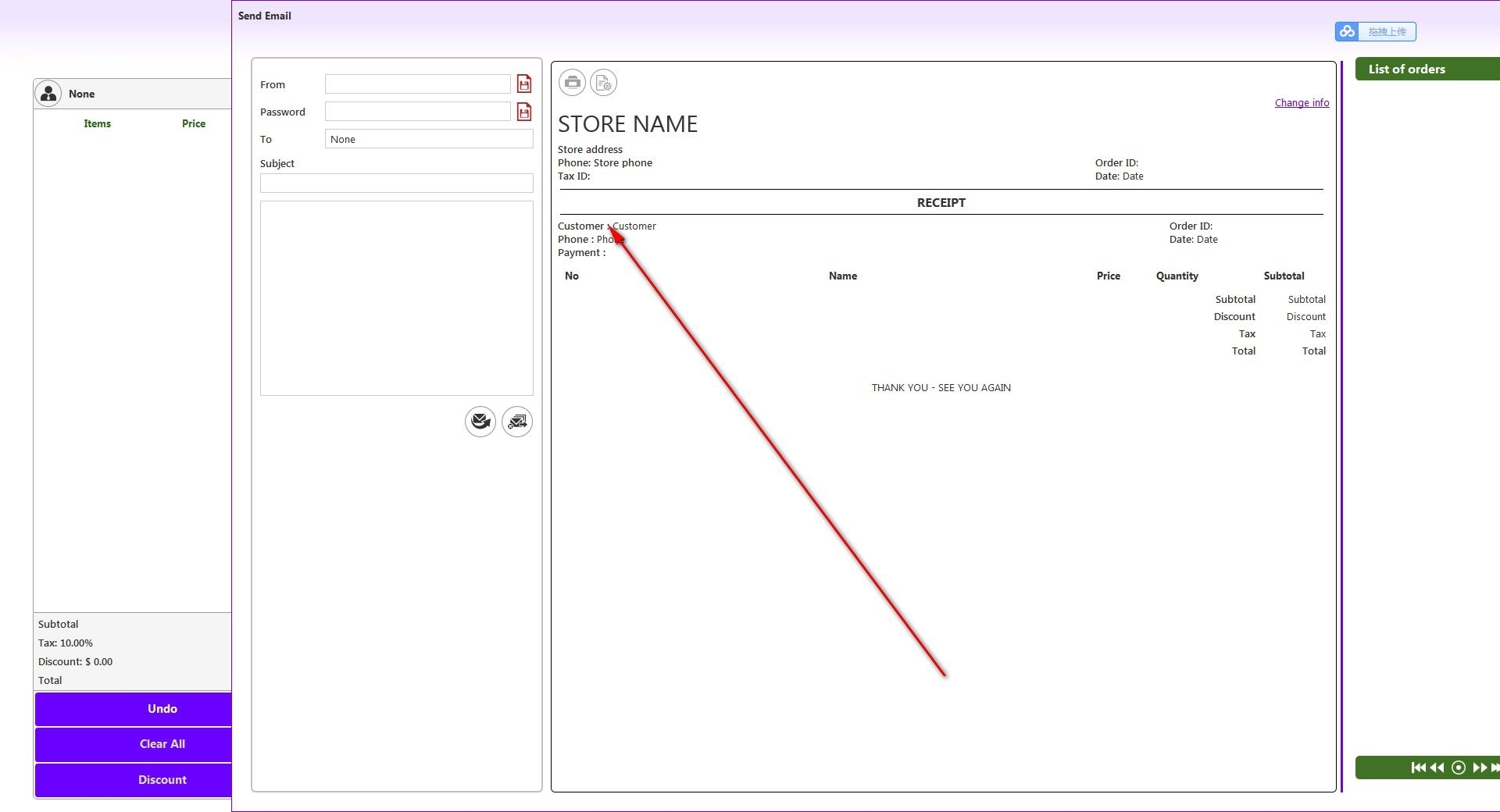Click the Price header in the cart panel
Image resolution: width=1500 pixels, height=812 pixels.
tap(194, 123)
